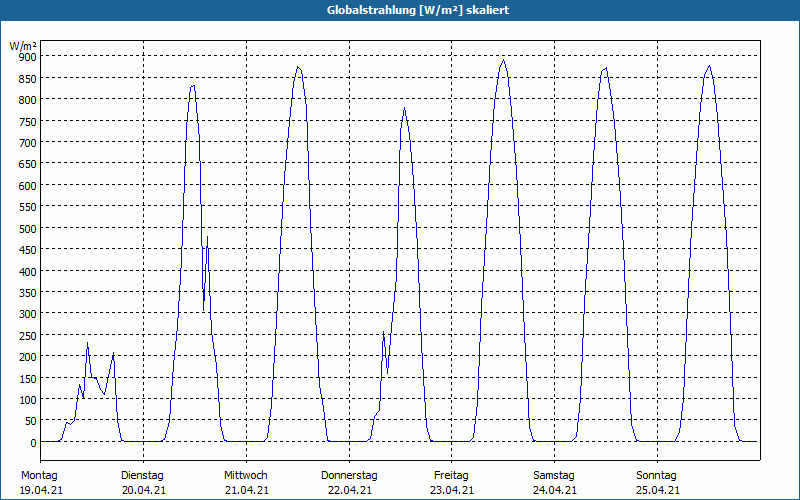
Task: Select the Samstag 24.04.21 axis label
Action: (555, 483)
